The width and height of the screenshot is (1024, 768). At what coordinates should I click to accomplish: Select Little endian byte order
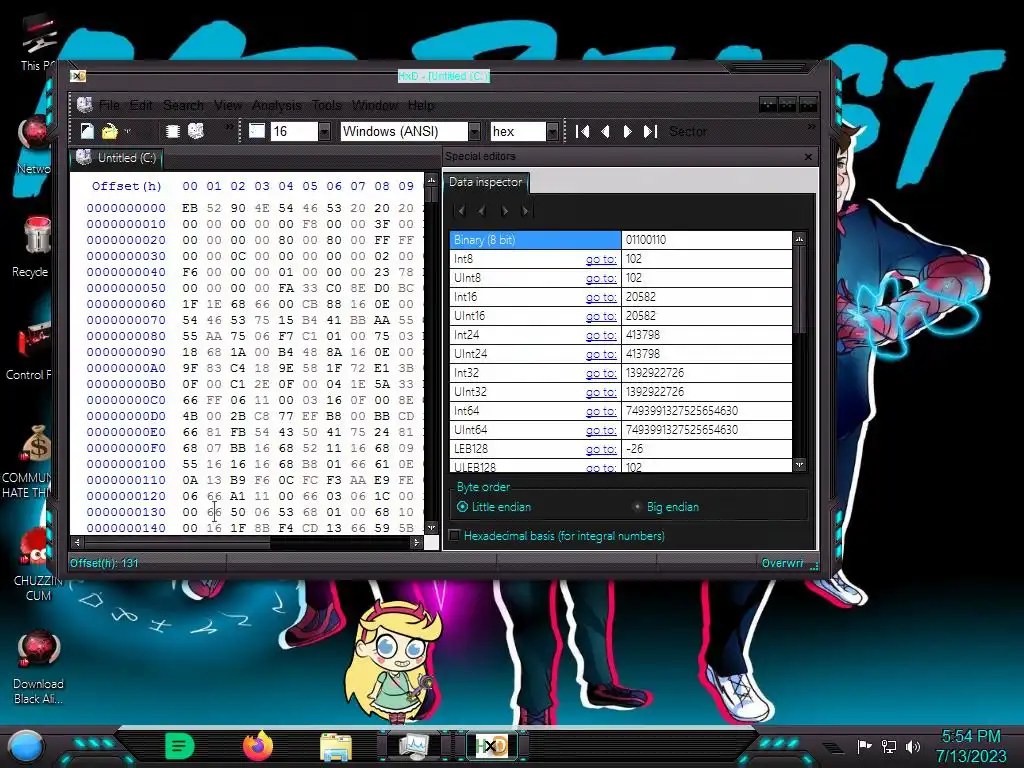point(494,507)
